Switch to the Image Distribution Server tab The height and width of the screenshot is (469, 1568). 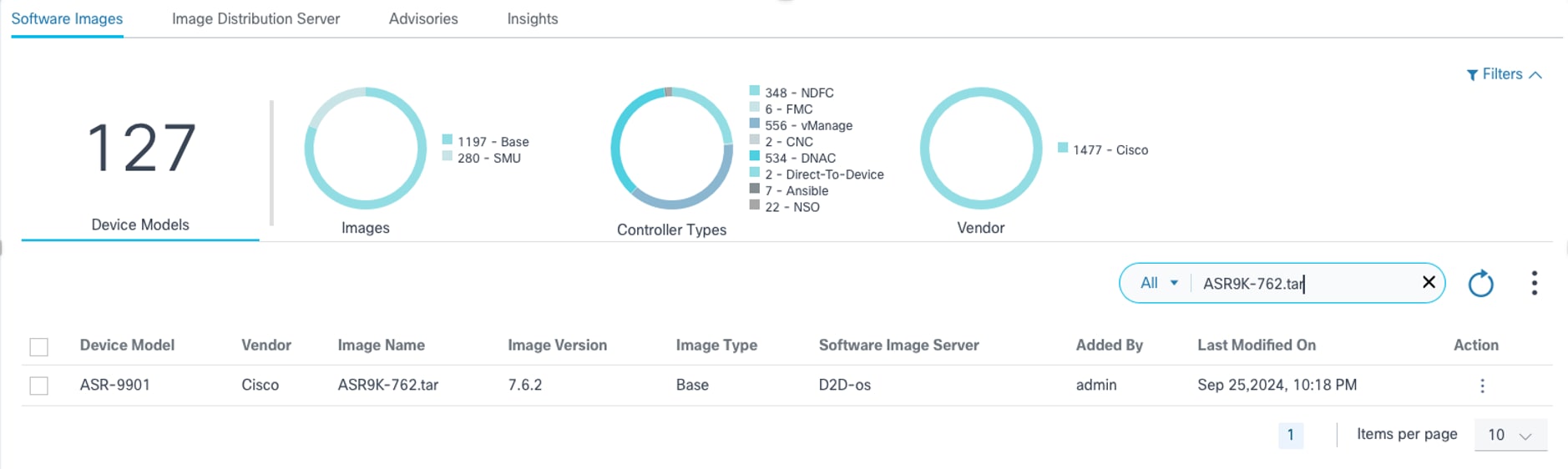click(255, 18)
